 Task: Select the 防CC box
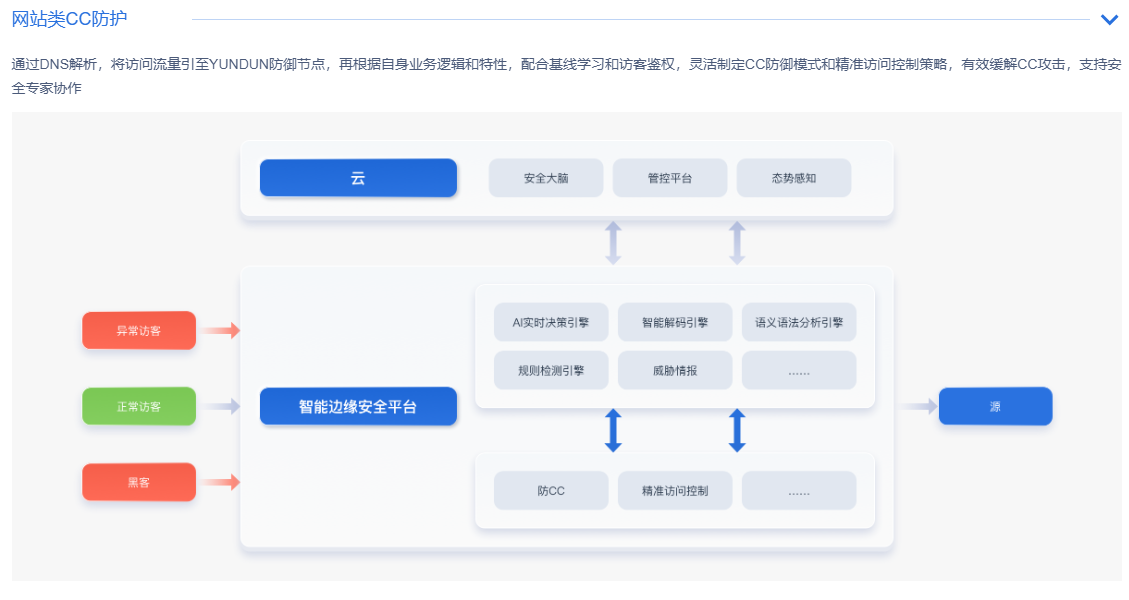(x=551, y=491)
